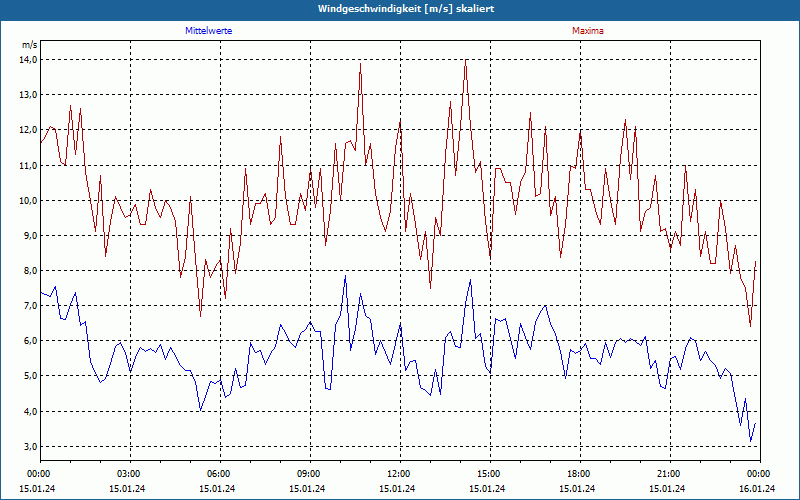Click the 8,0 y-axis value
This screenshot has width=800, height=500.
point(31,271)
